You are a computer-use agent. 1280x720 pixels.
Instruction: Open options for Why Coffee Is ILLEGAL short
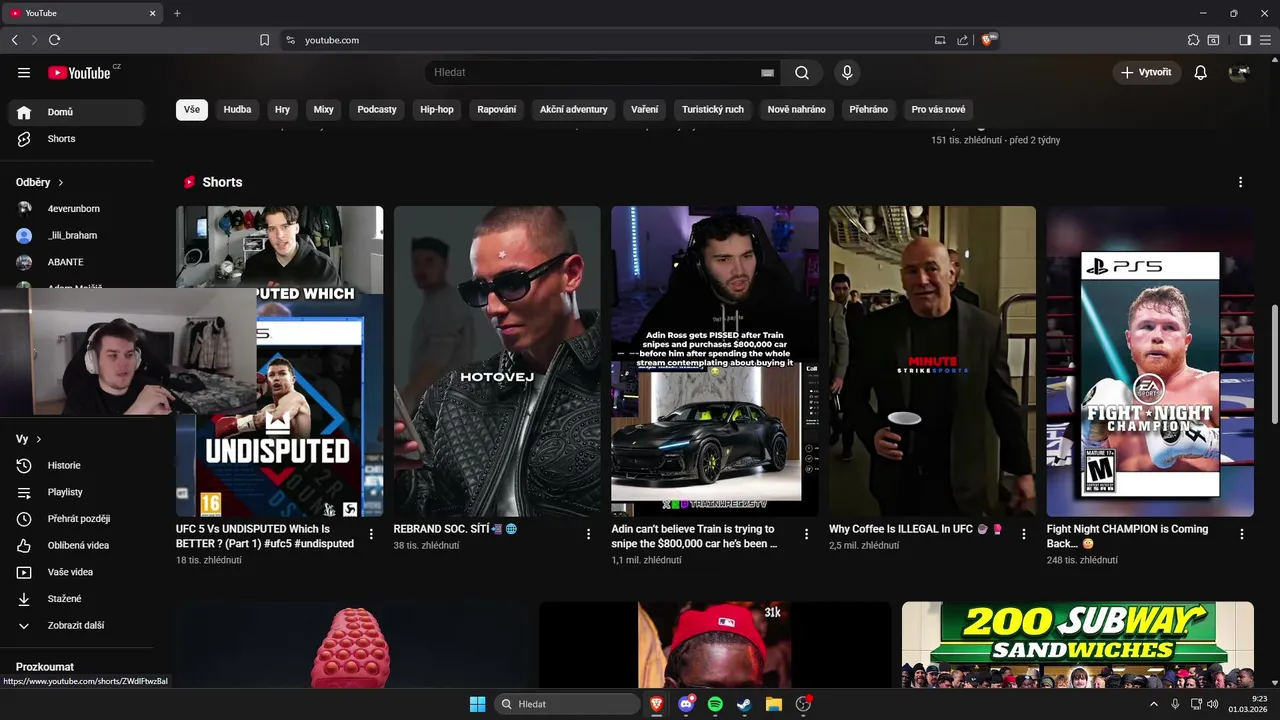1024,534
